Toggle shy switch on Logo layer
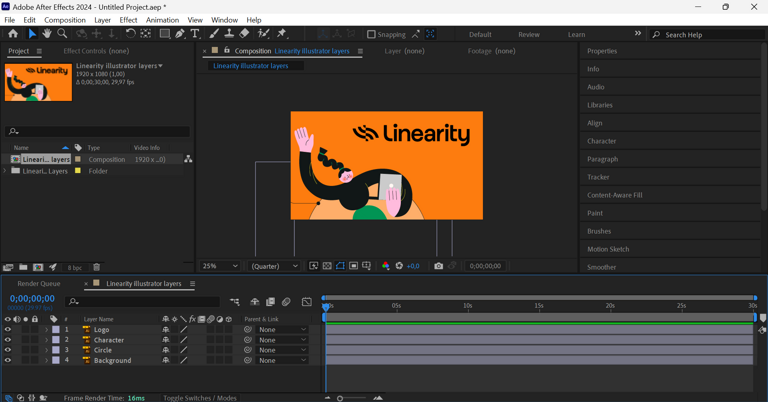The height and width of the screenshot is (402, 768). click(x=166, y=330)
